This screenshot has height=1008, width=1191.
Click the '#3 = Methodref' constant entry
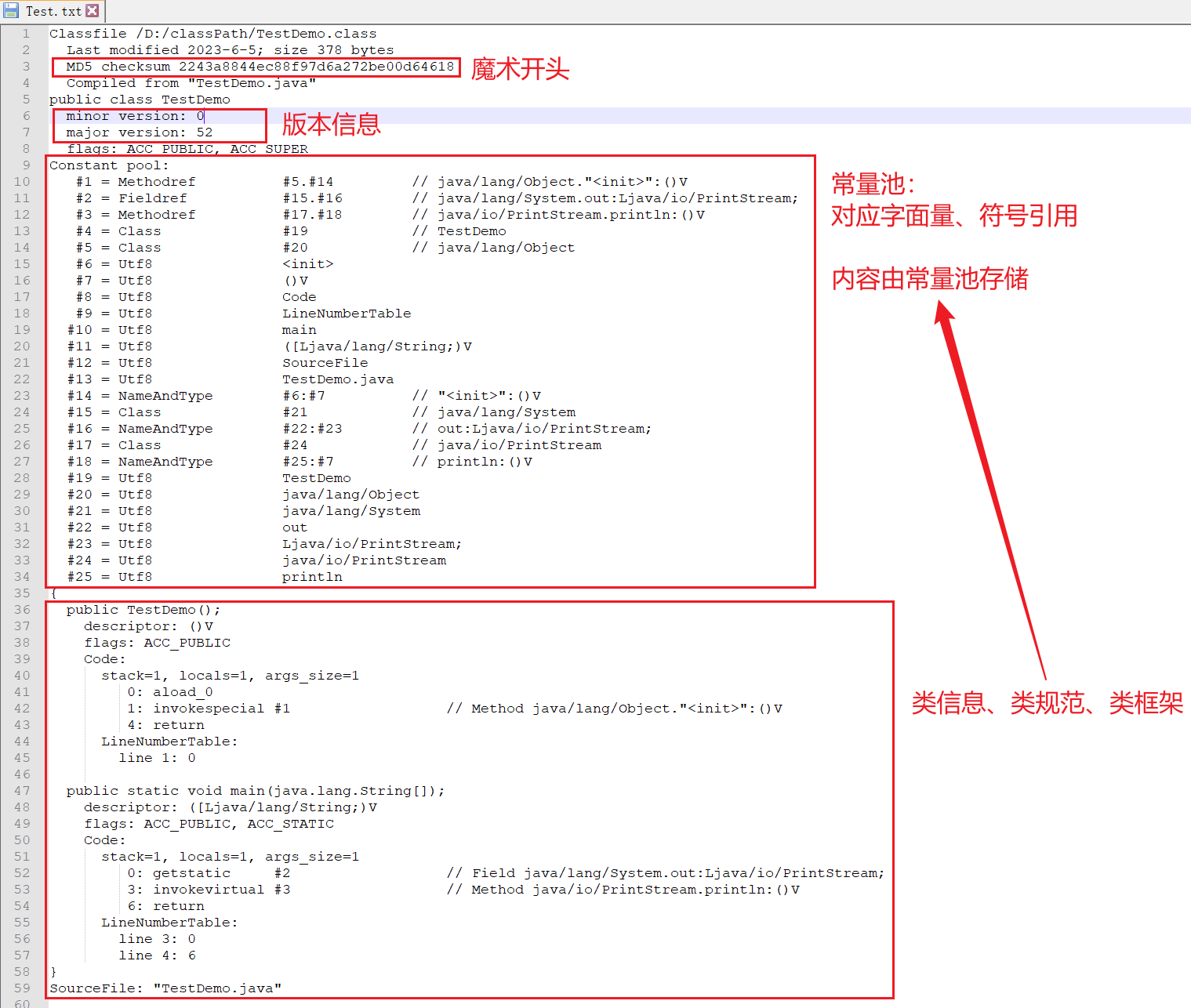point(390,215)
